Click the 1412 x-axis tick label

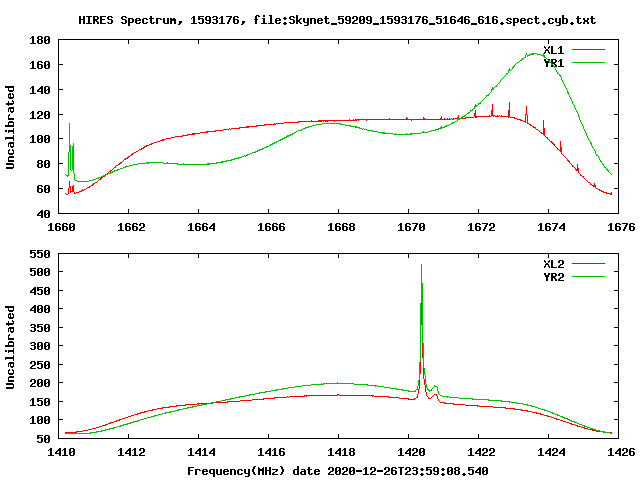131,452
